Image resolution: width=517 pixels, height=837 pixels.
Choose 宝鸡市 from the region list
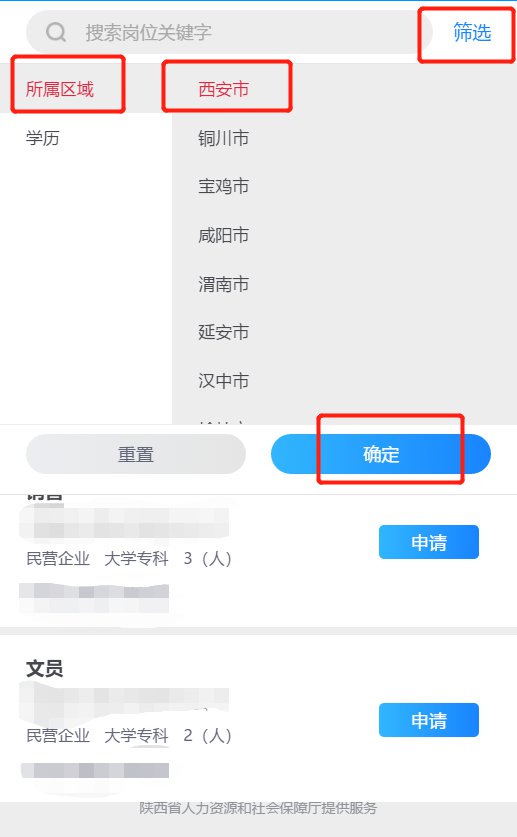[224, 186]
